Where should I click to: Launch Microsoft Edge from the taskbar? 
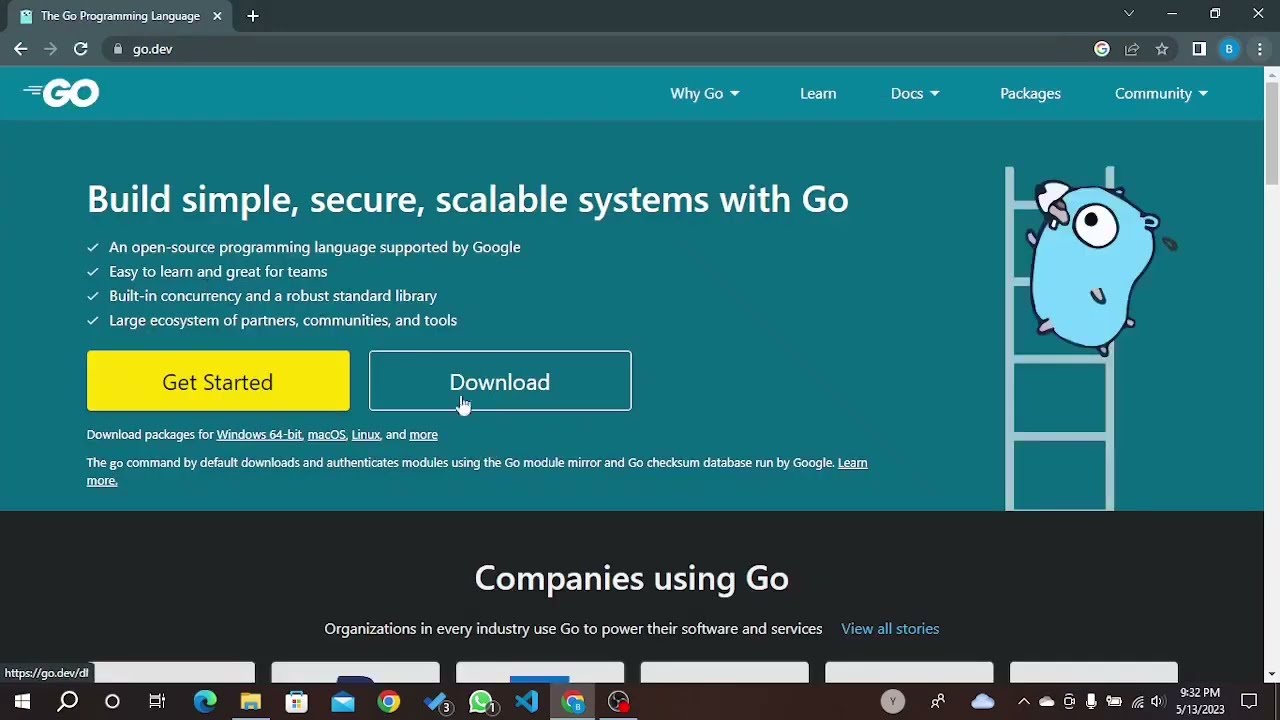tap(205, 702)
